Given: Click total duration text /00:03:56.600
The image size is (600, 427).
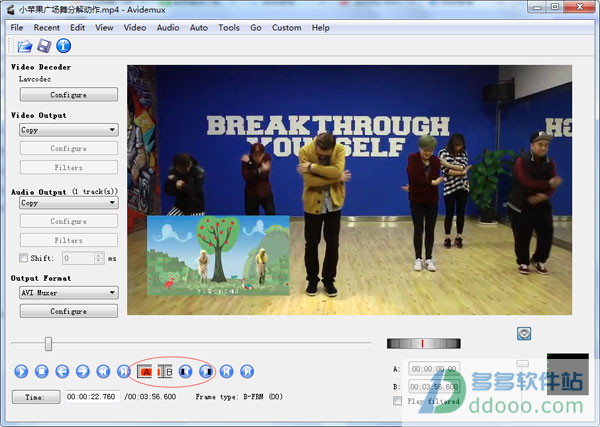Looking at the screenshot, I should click(x=150, y=397).
